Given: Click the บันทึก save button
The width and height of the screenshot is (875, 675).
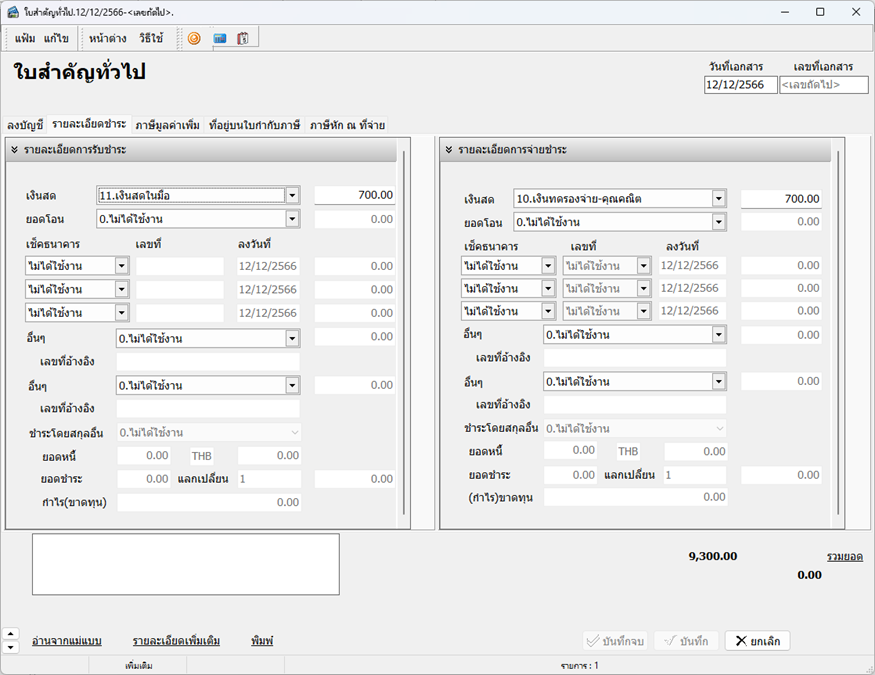Looking at the screenshot, I should click(x=686, y=641).
